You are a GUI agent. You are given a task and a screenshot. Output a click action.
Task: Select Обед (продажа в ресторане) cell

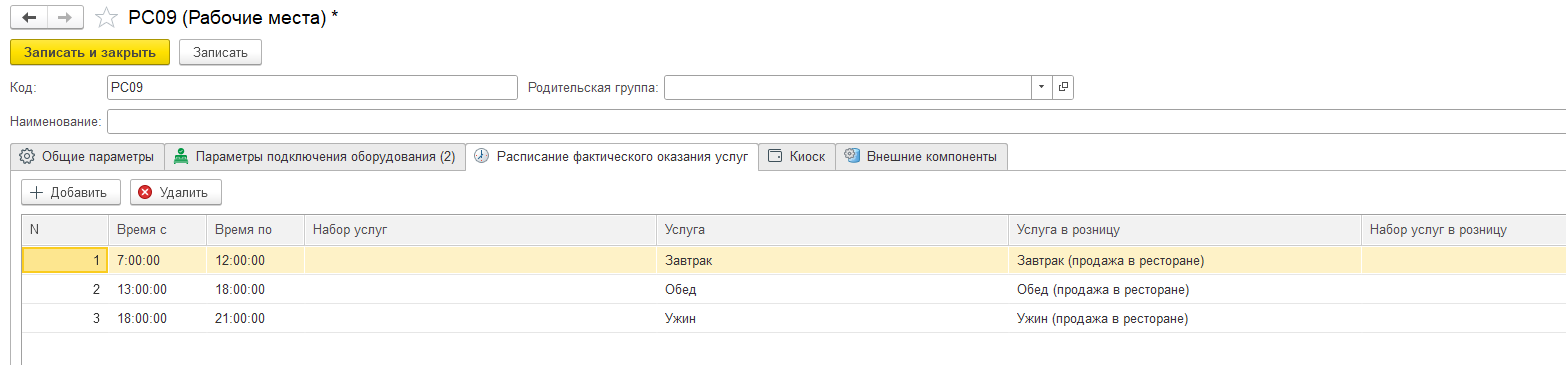[x=1185, y=290]
